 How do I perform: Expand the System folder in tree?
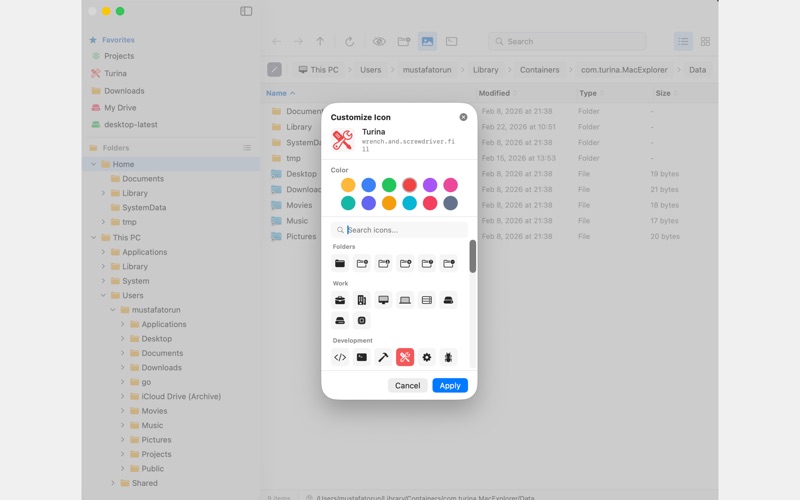tap(103, 281)
